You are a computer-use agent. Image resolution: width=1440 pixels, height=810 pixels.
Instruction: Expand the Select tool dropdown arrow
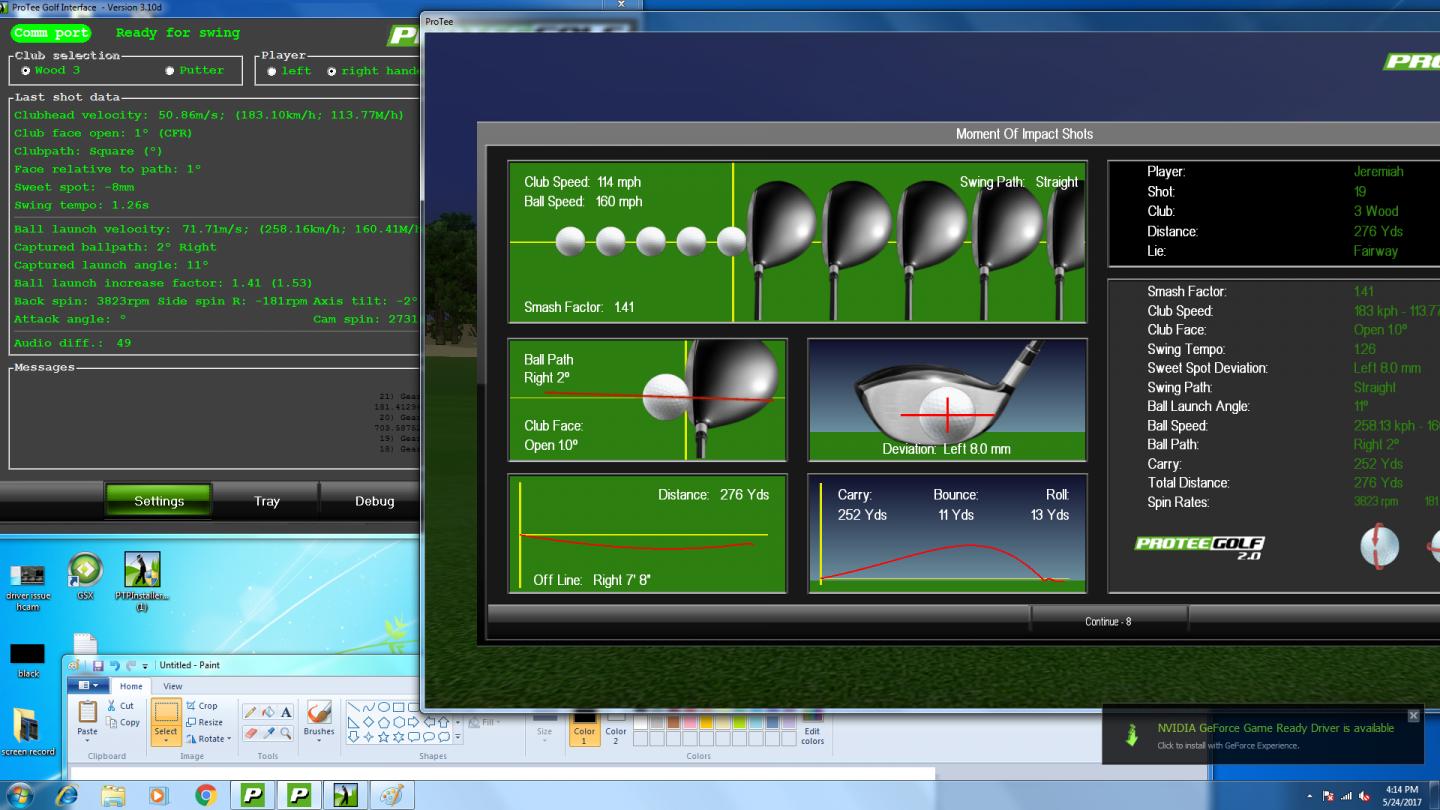166,740
